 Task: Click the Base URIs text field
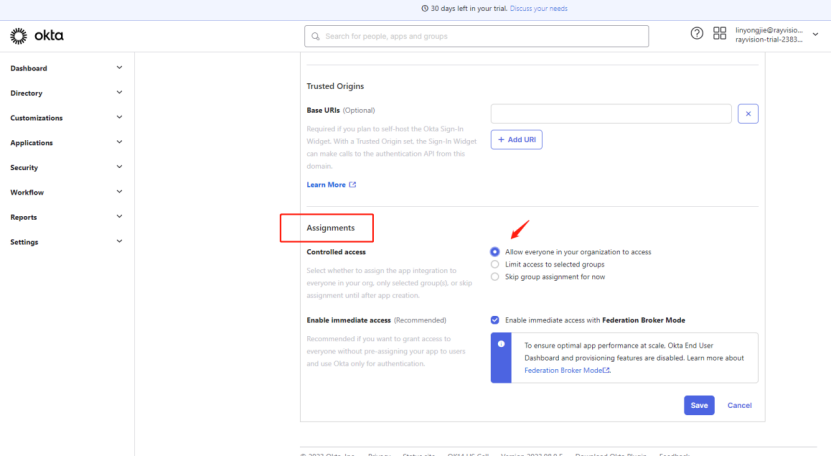(x=610, y=113)
